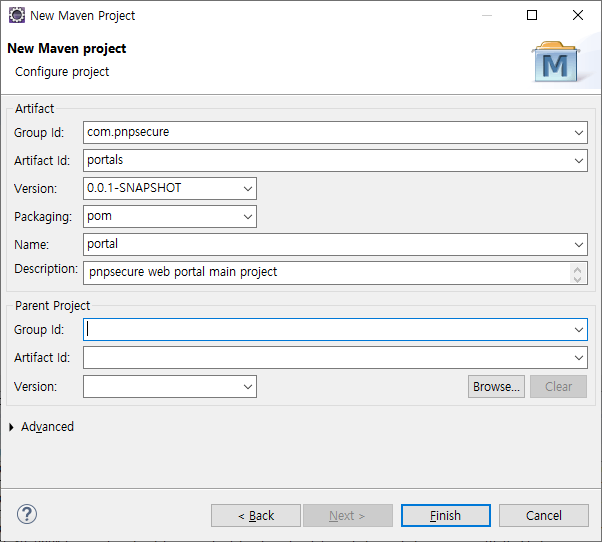Maximize the New Maven Project dialog
This screenshot has height=542, width=602.
[532, 15]
